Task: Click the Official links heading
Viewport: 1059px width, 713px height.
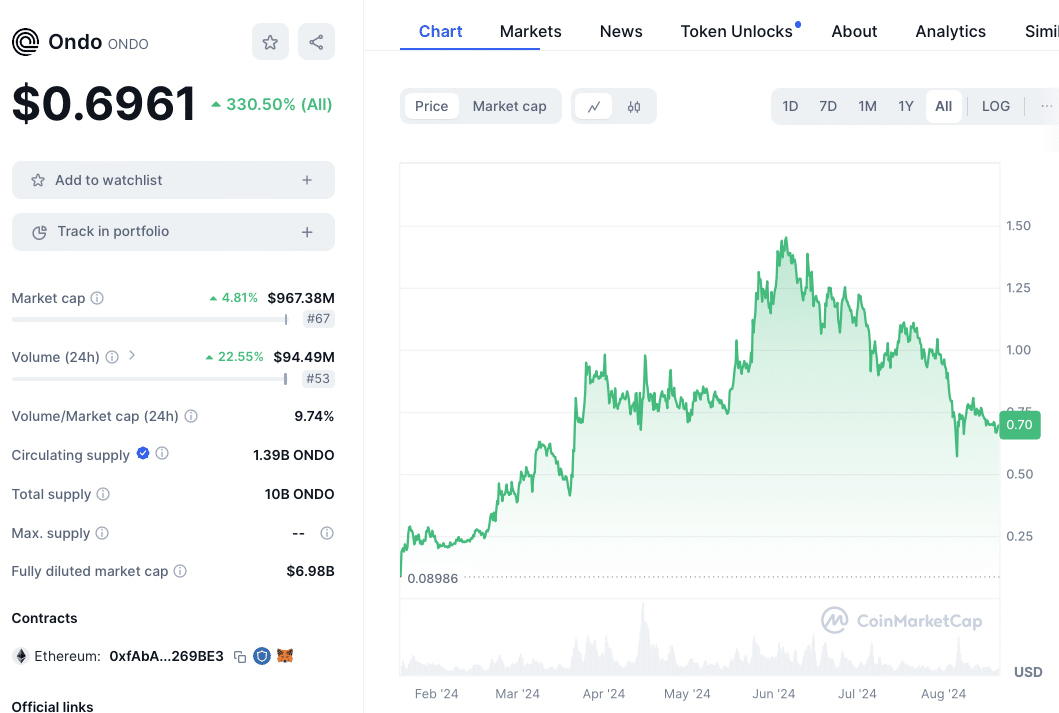Action: [x=53, y=706]
